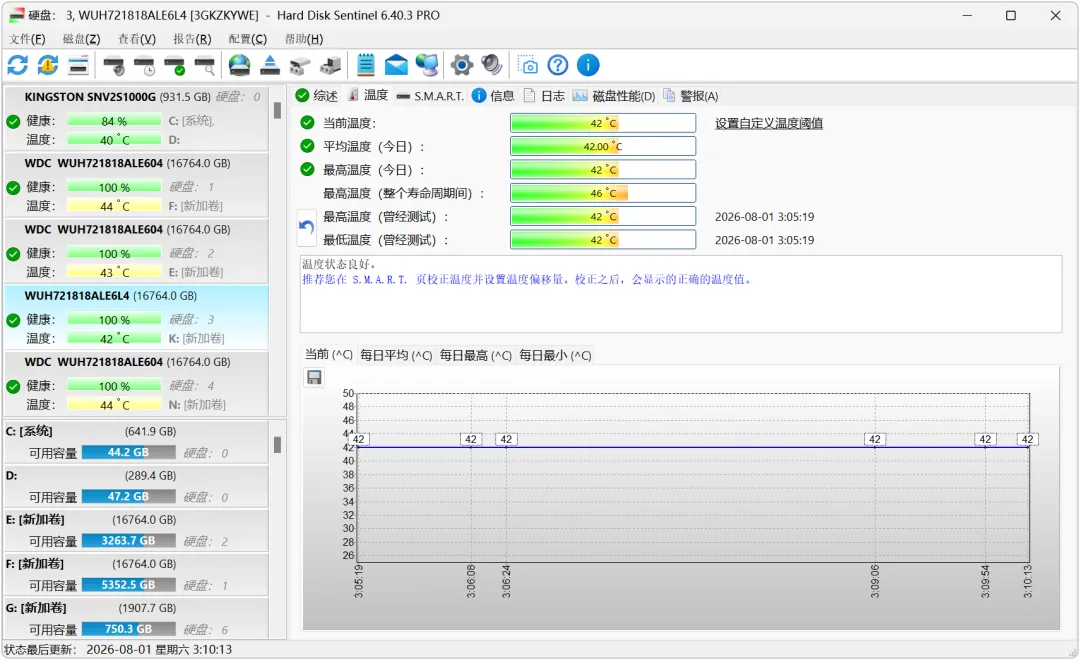Select the WDC WUH721818ALE604 disk with N: volume
Image resolution: width=1080 pixels, height=660 pixels.
click(x=136, y=383)
